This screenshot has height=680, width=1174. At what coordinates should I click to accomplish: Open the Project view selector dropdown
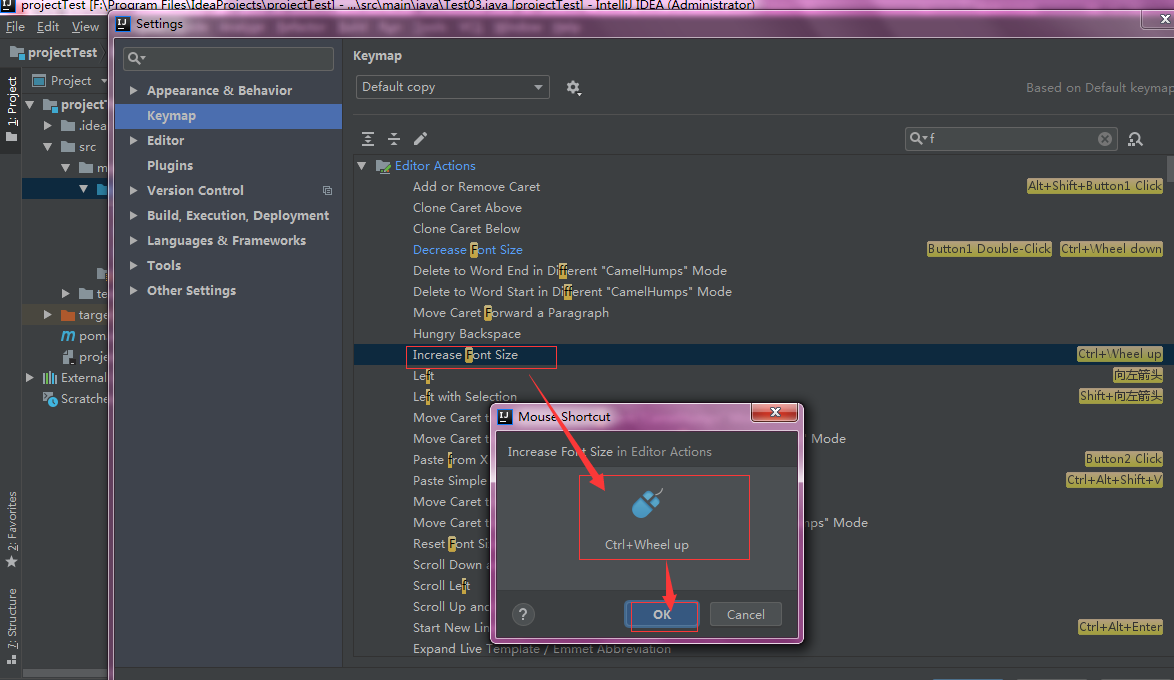(71, 80)
